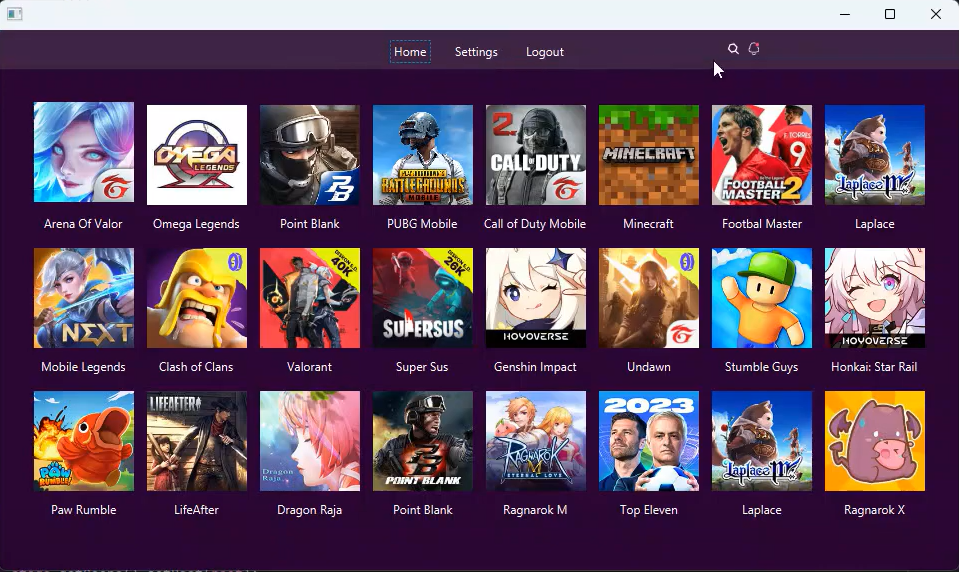
Task: Open the Clash of Clans icon
Action: click(197, 298)
